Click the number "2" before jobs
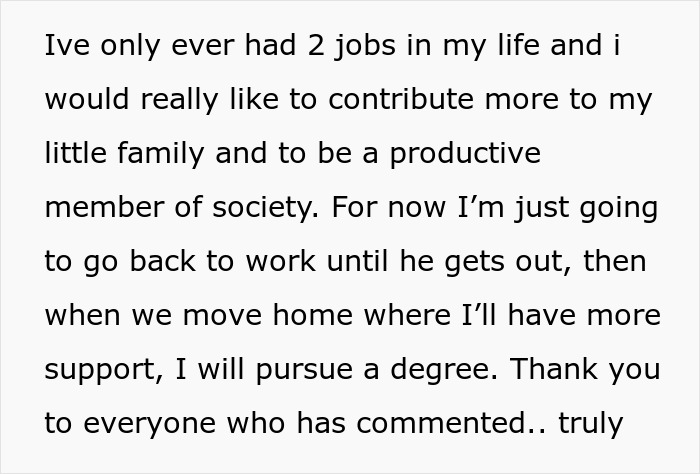This screenshot has width=700, height=474. 316,45
